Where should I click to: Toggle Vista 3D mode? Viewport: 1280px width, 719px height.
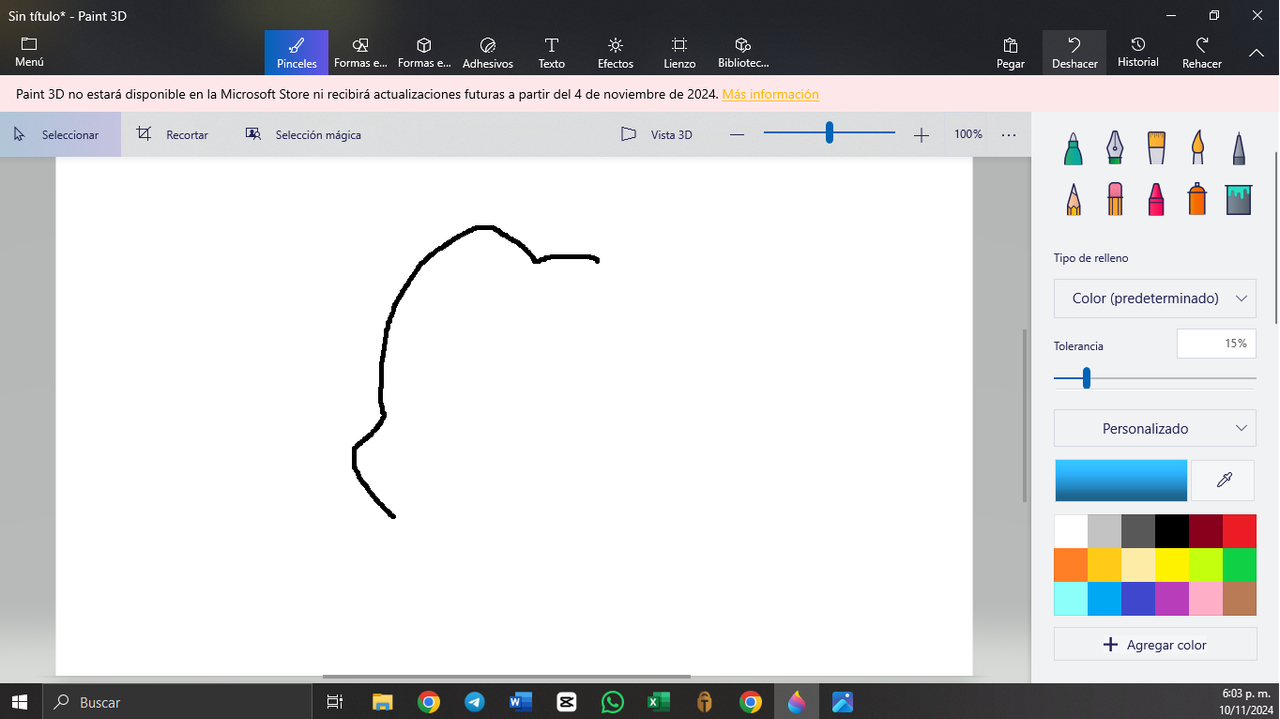pyautogui.click(x=657, y=134)
